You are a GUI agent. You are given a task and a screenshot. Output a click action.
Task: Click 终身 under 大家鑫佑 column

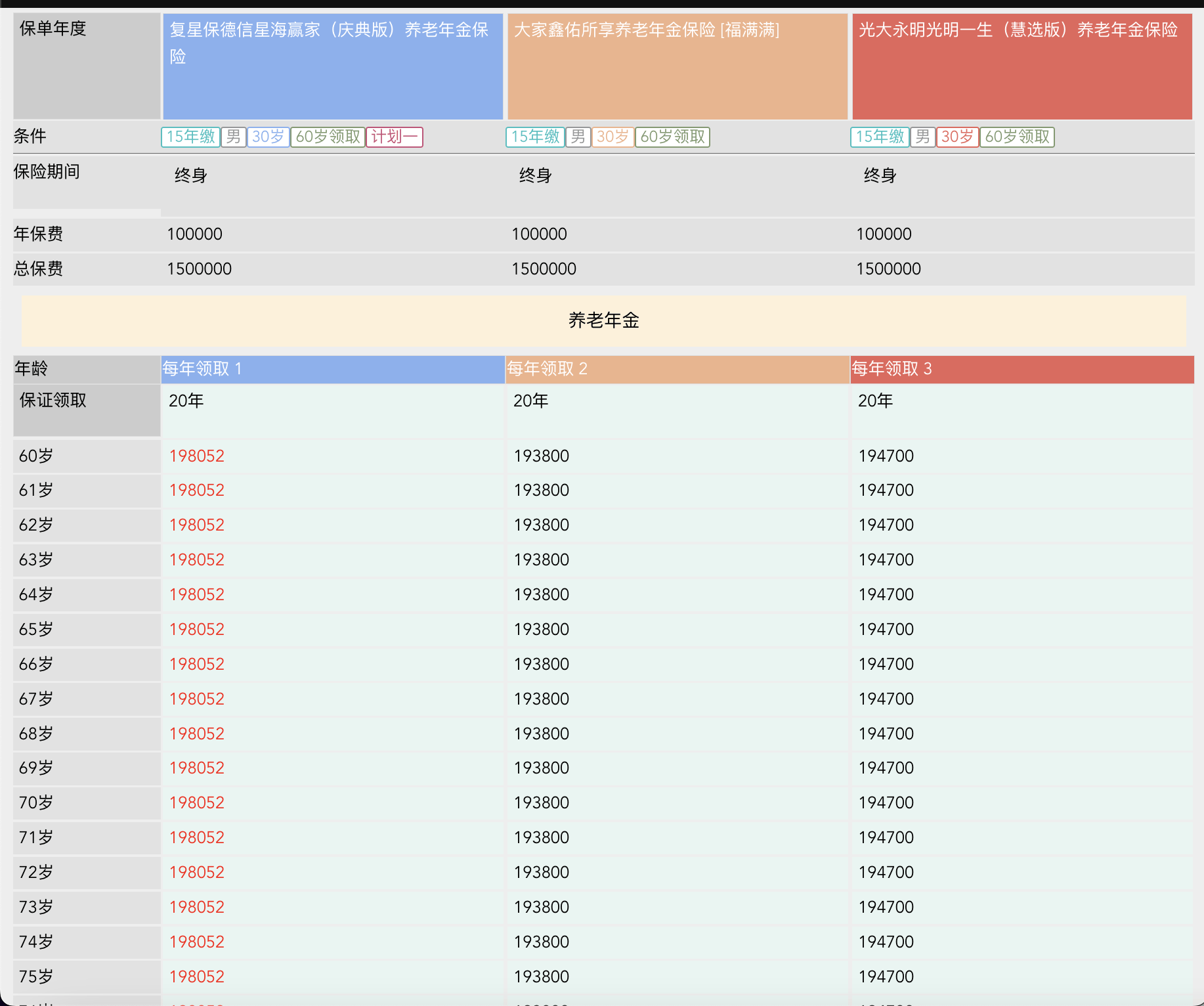(536, 176)
